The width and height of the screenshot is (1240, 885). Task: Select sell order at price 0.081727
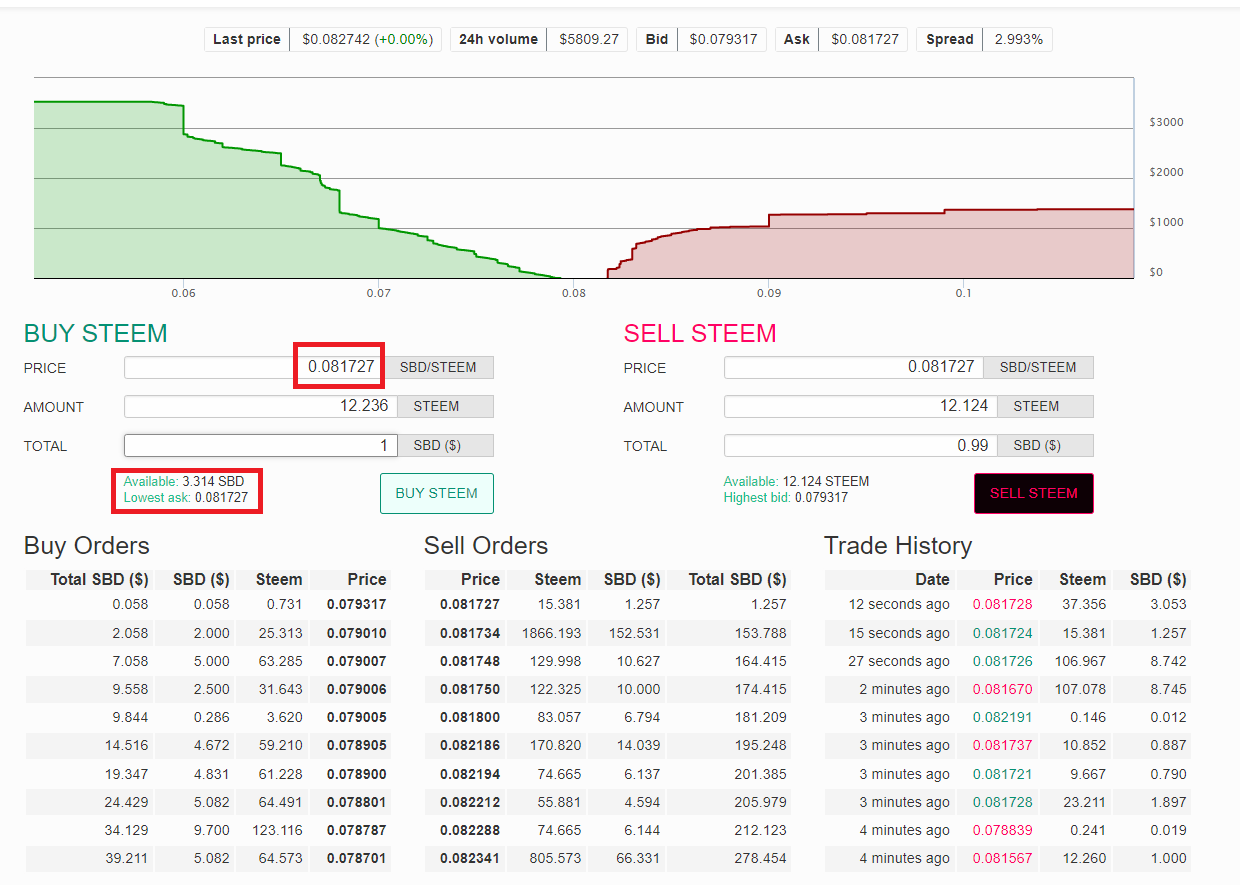click(607, 604)
